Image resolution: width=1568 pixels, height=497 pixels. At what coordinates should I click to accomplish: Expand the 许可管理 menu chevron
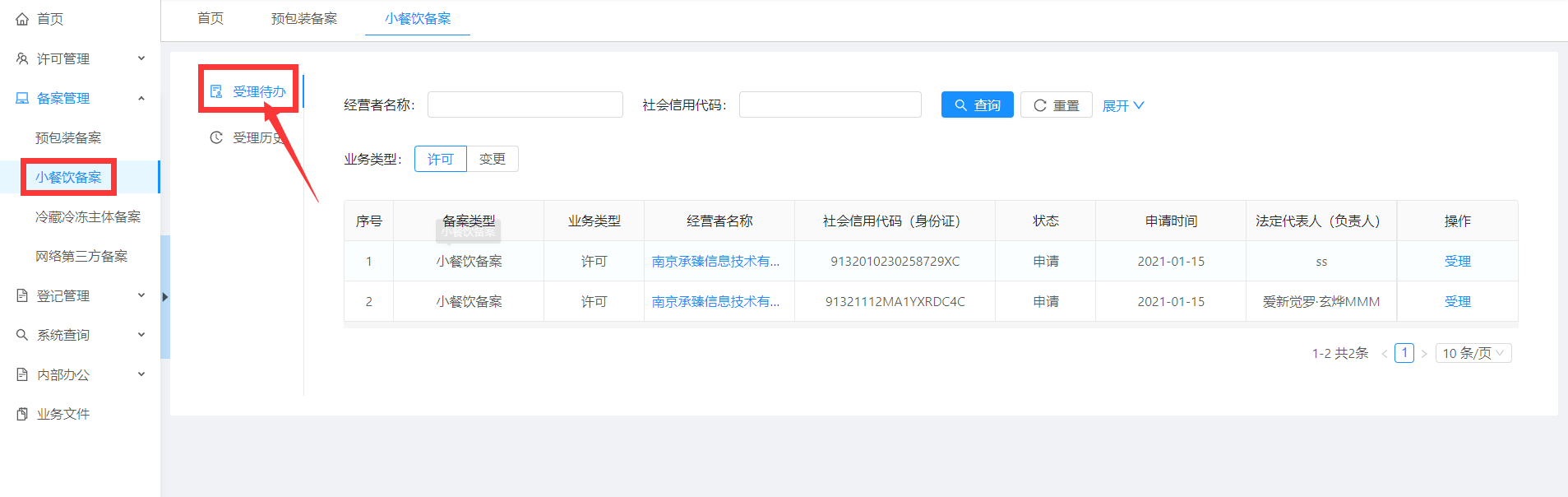[141, 58]
